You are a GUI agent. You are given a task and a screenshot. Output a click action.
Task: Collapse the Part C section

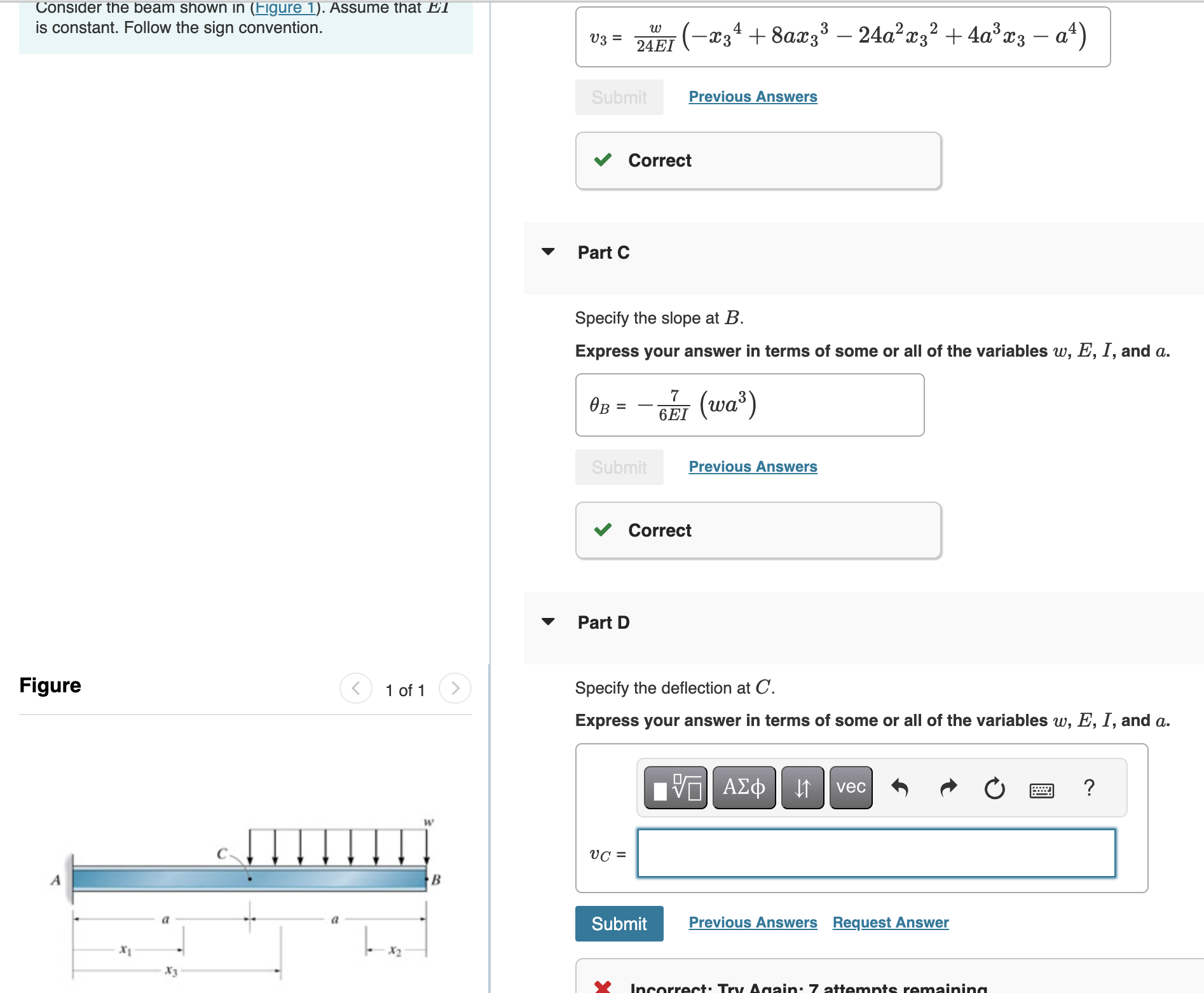(548, 252)
